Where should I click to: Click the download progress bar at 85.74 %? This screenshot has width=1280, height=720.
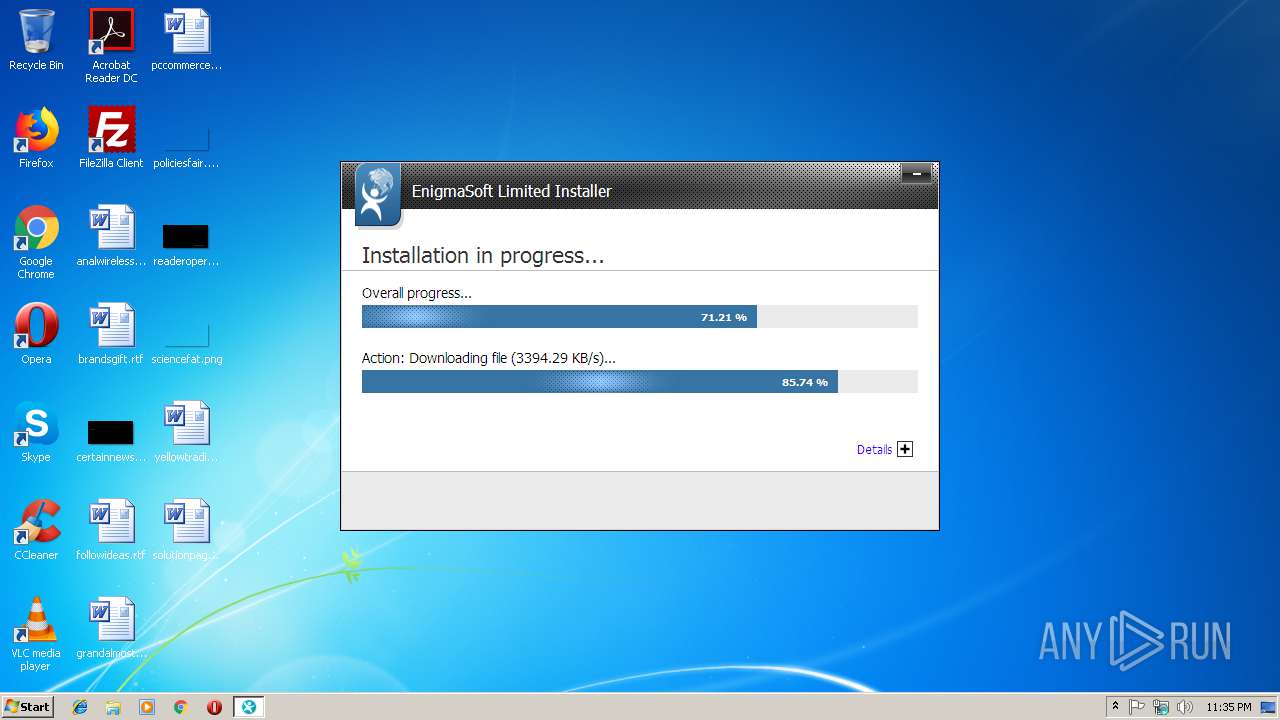coord(639,382)
